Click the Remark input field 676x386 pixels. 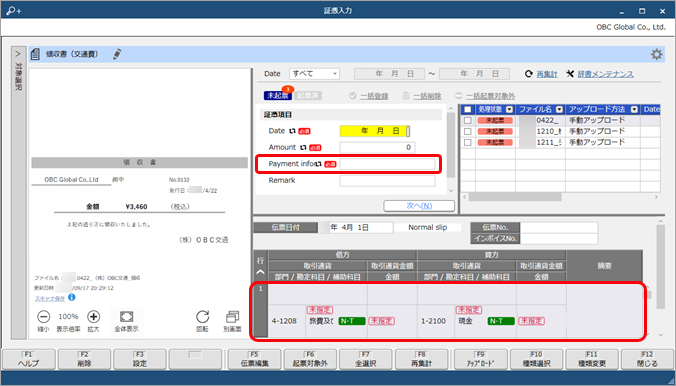click(x=387, y=181)
